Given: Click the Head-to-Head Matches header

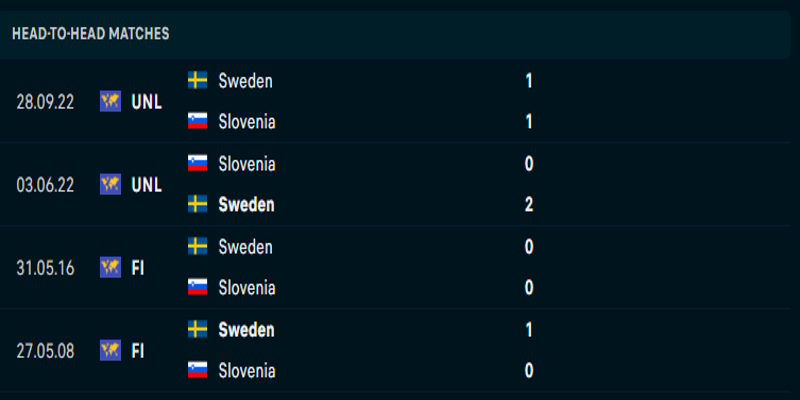Looking at the screenshot, I should coord(91,34).
